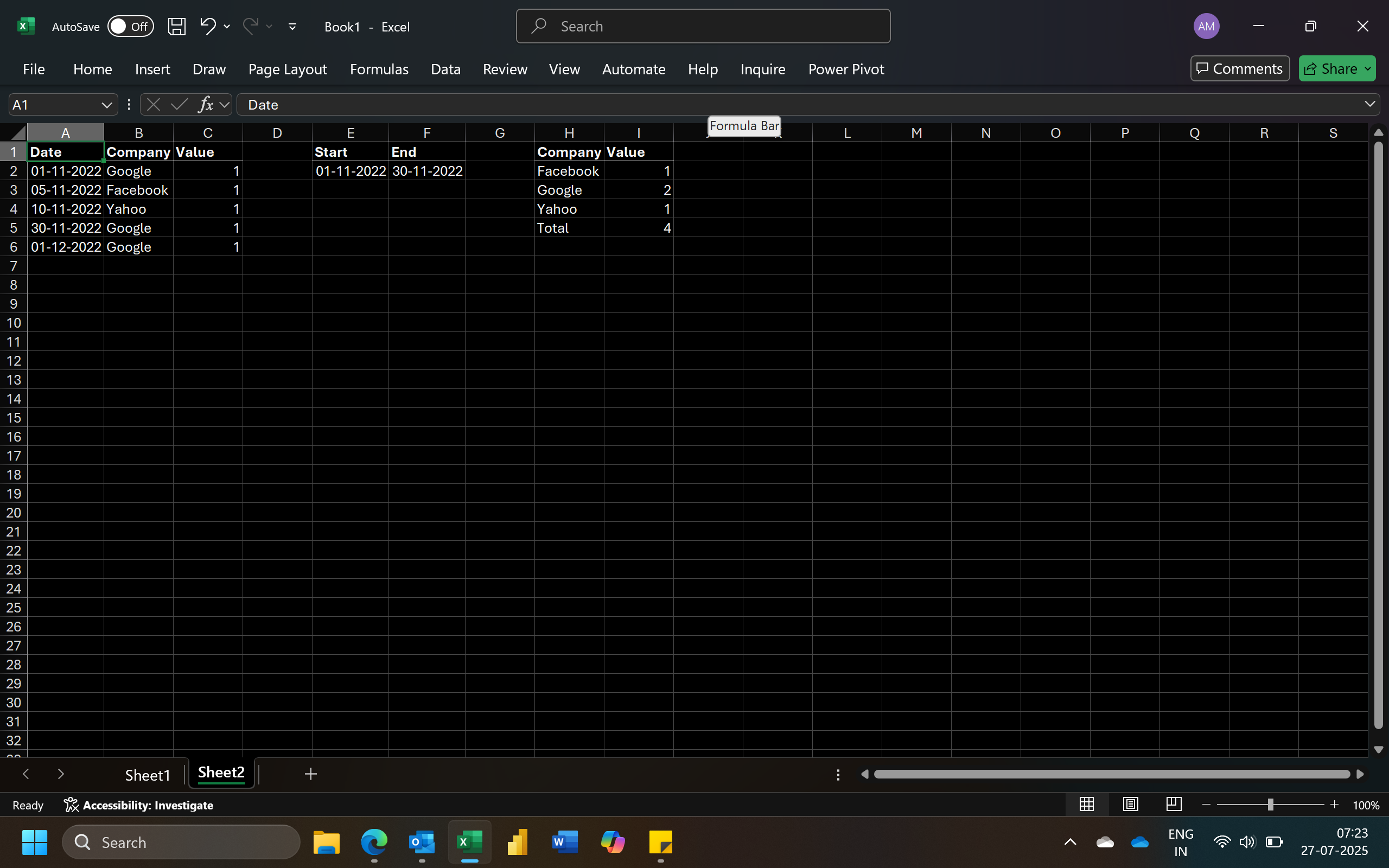Click the Comments button

pos(1239,69)
